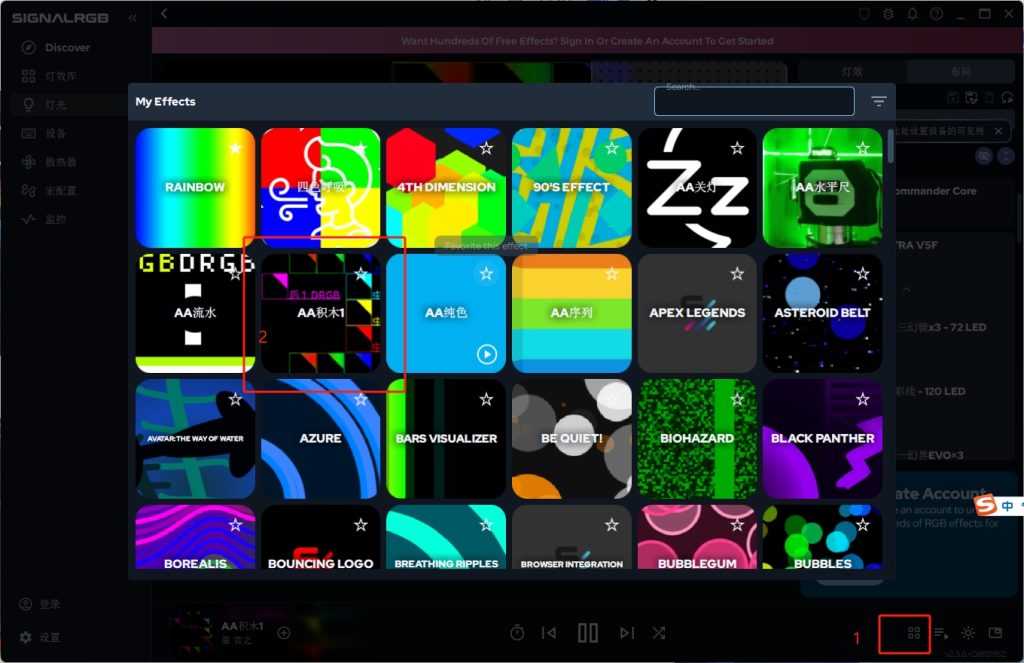Viewport: 1024px width, 663px height.
Task: Click the trash delete icon under tabs
Action: (x=989, y=97)
